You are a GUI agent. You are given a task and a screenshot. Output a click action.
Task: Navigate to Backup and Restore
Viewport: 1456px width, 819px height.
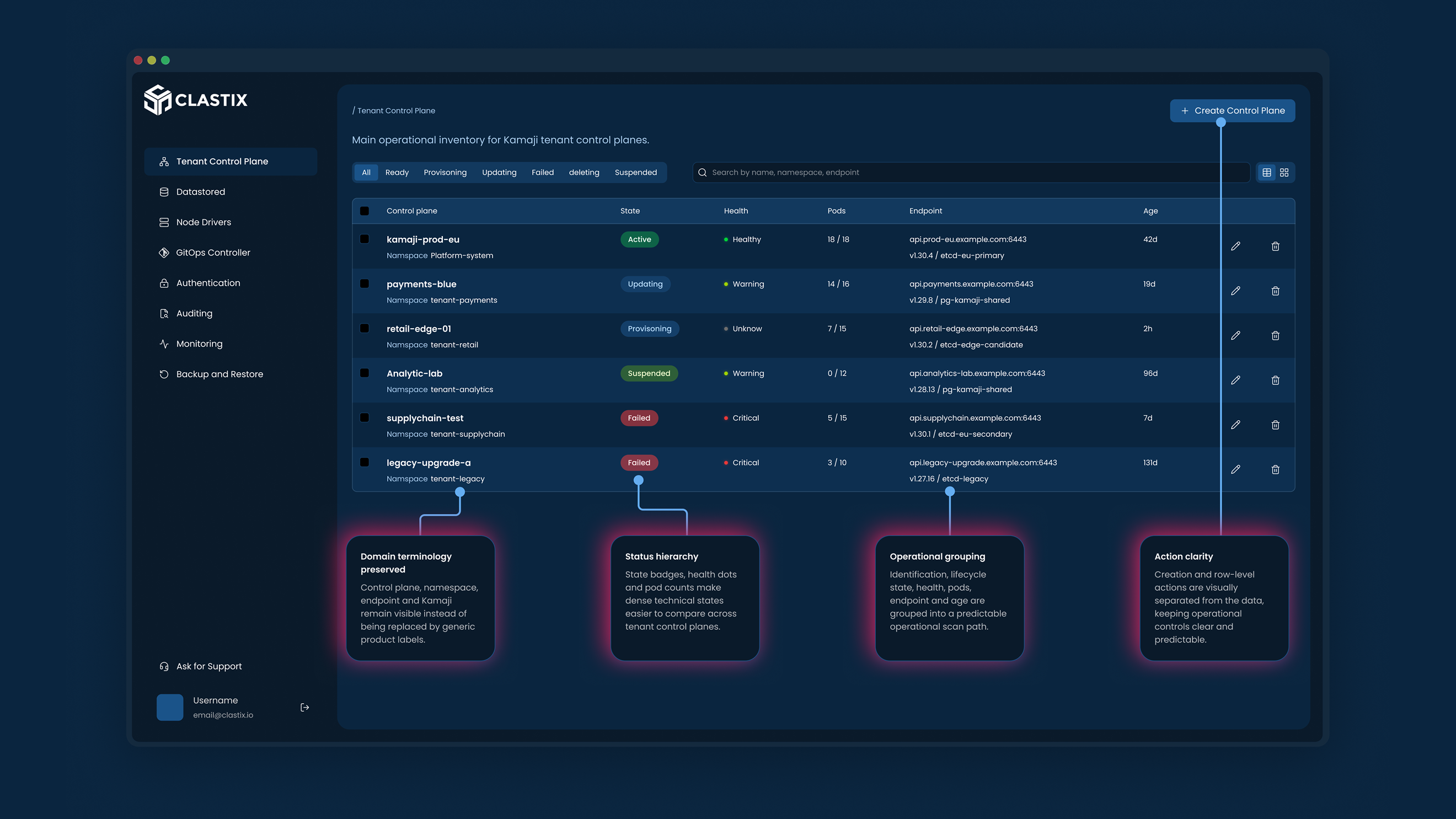coord(231,374)
